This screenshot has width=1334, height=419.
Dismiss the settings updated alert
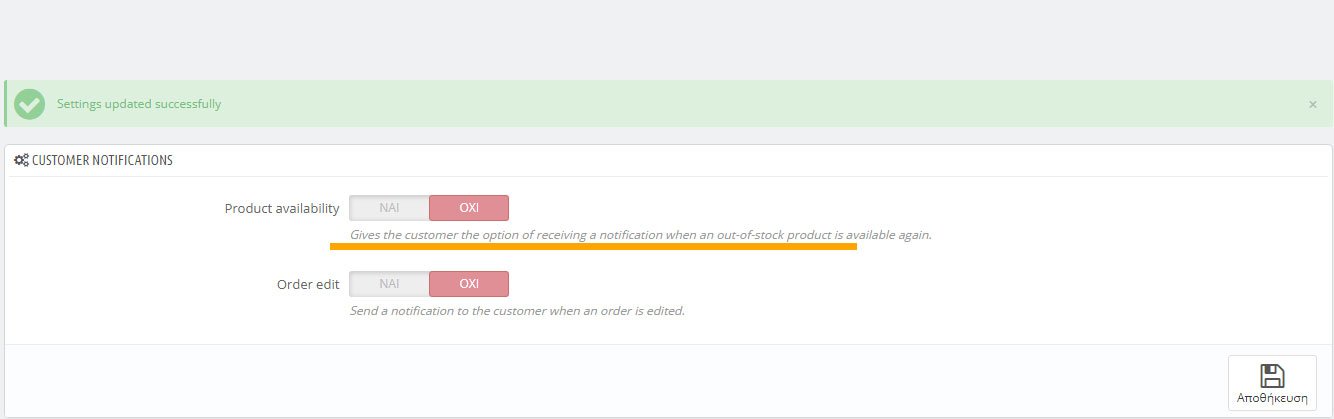coord(1312,104)
